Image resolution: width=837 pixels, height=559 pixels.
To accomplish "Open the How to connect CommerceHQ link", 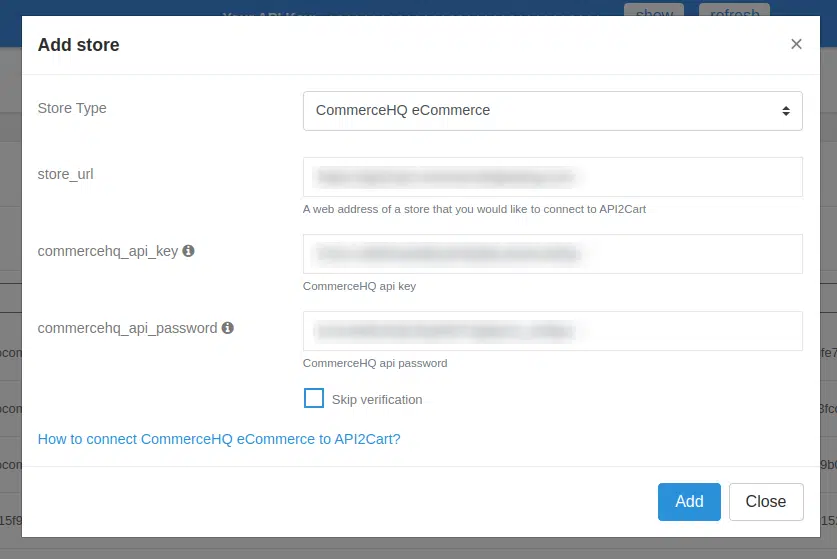I will click(x=219, y=439).
